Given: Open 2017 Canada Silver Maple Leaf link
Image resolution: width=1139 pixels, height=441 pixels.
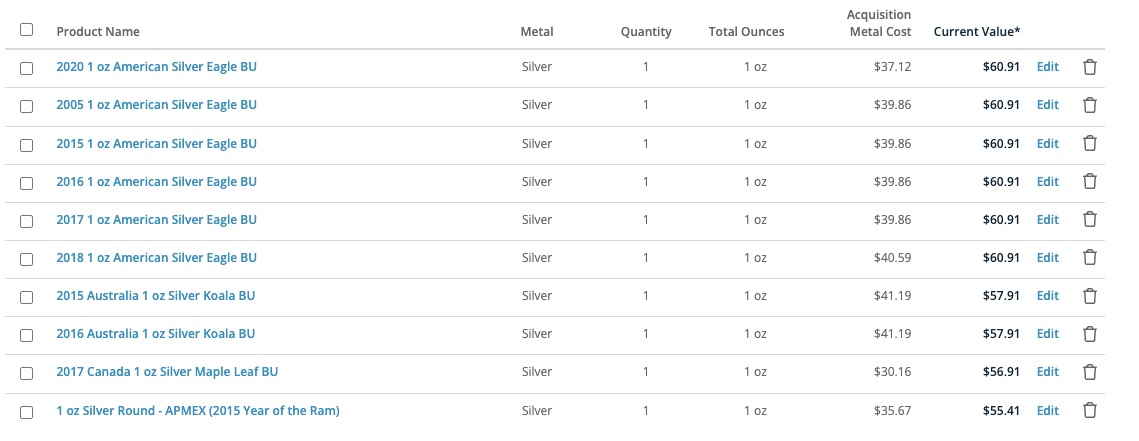Looking at the screenshot, I should tap(167, 372).
